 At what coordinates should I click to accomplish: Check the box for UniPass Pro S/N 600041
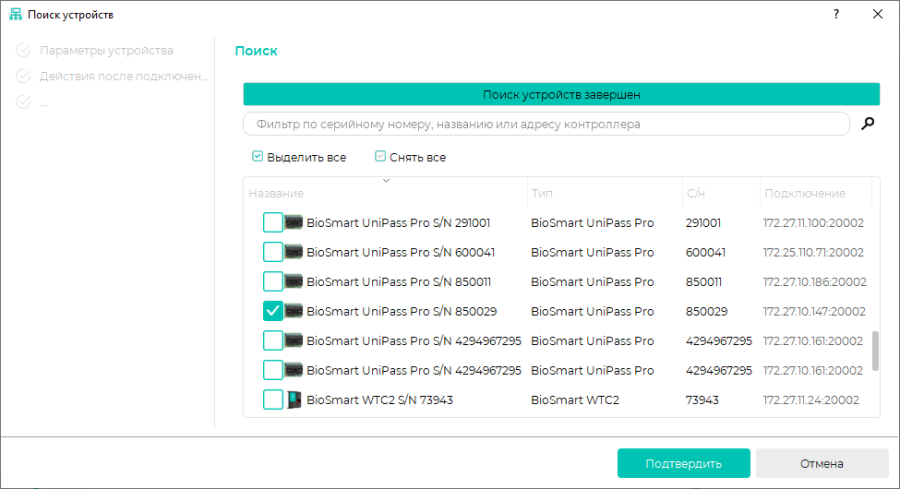273,252
